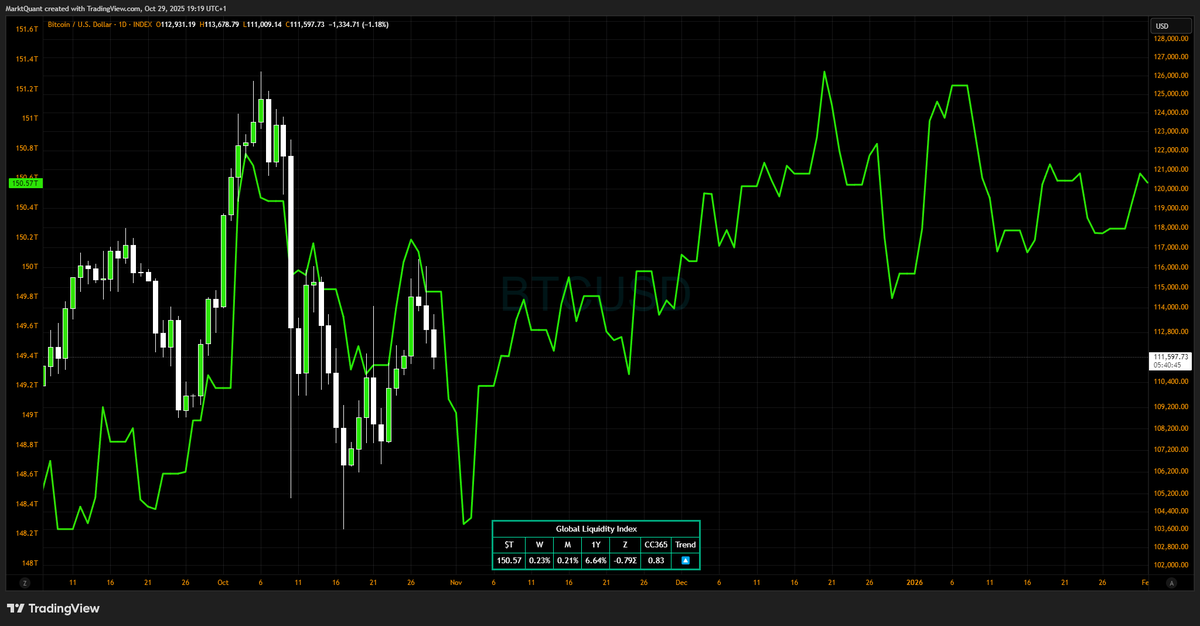Image resolution: width=1200 pixels, height=626 pixels.
Task: Click the 151T left scale label
Action: point(29,118)
